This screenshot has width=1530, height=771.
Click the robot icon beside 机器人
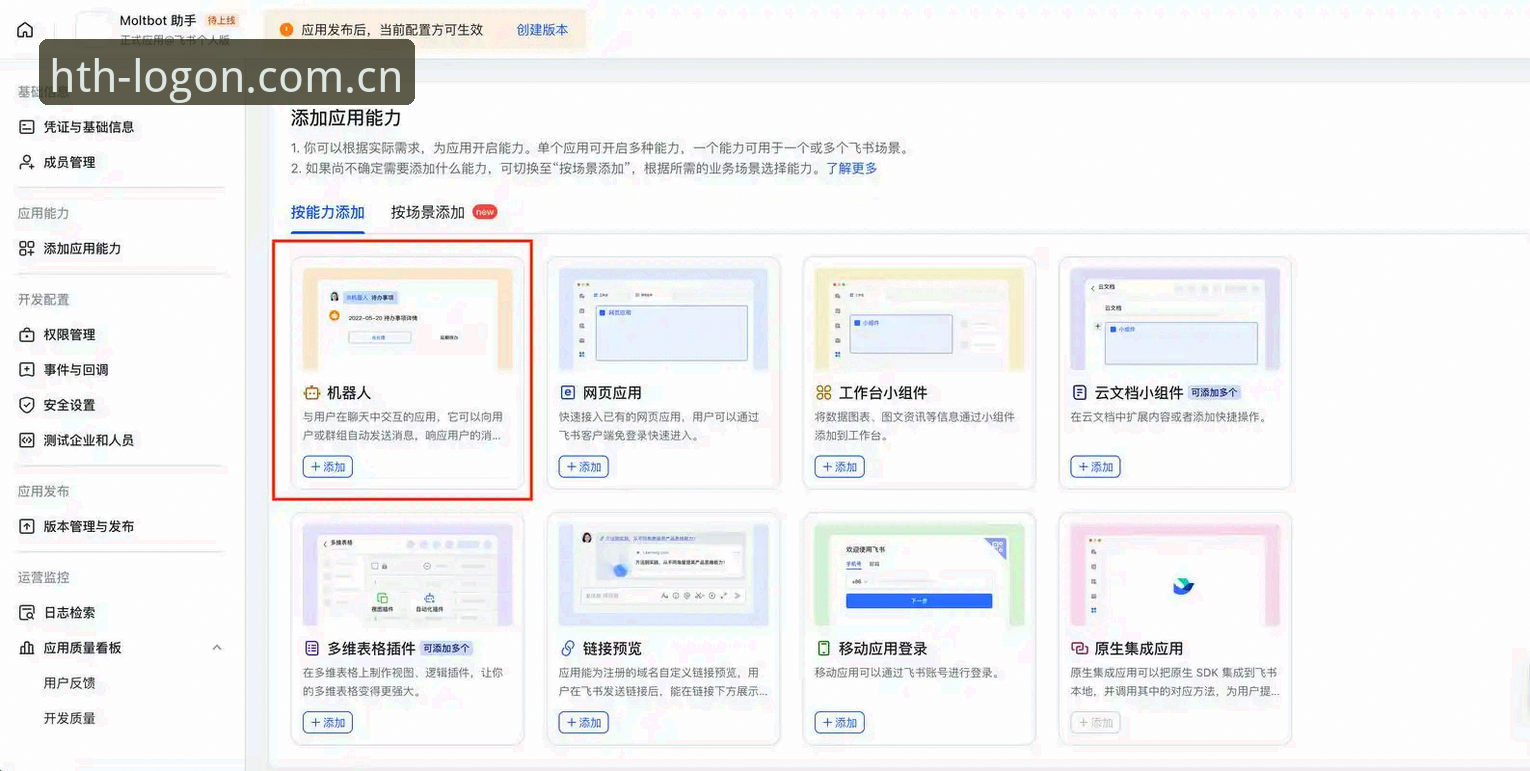(311, 393)
